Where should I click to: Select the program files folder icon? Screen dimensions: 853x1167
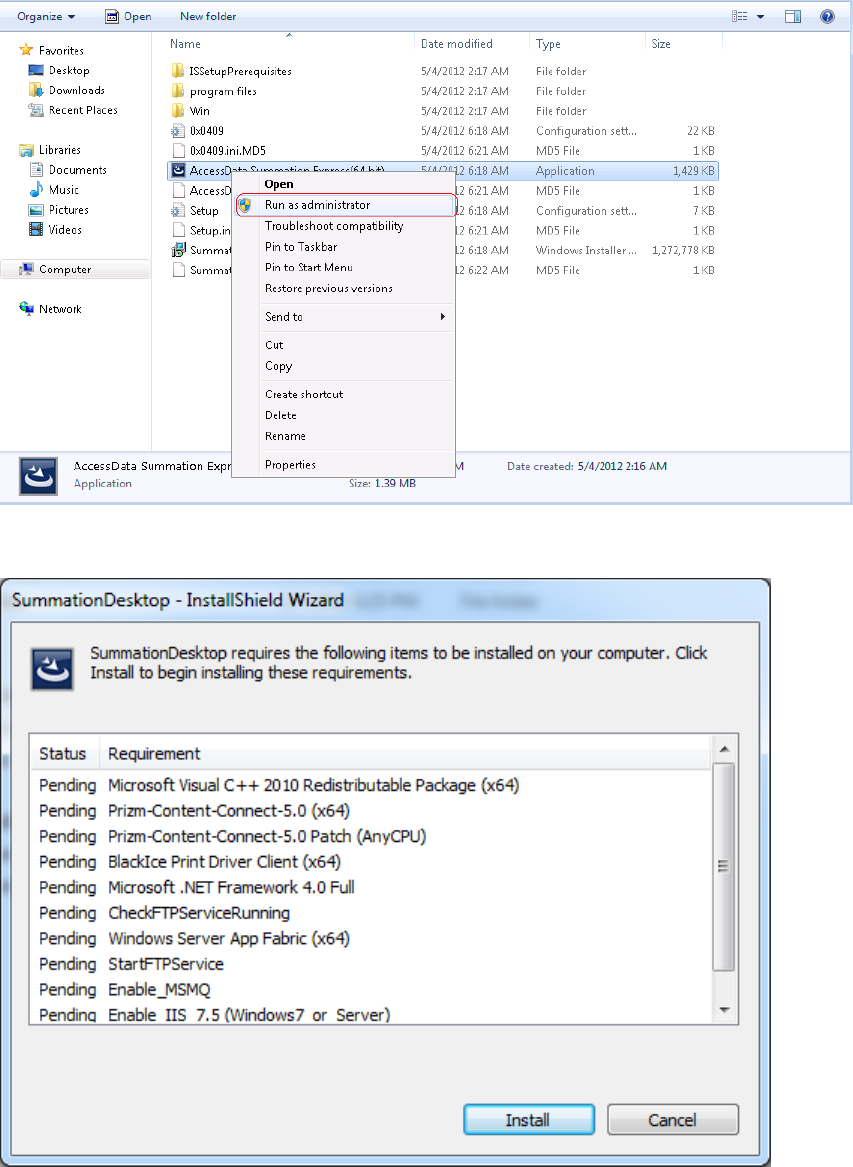point(177,91)
